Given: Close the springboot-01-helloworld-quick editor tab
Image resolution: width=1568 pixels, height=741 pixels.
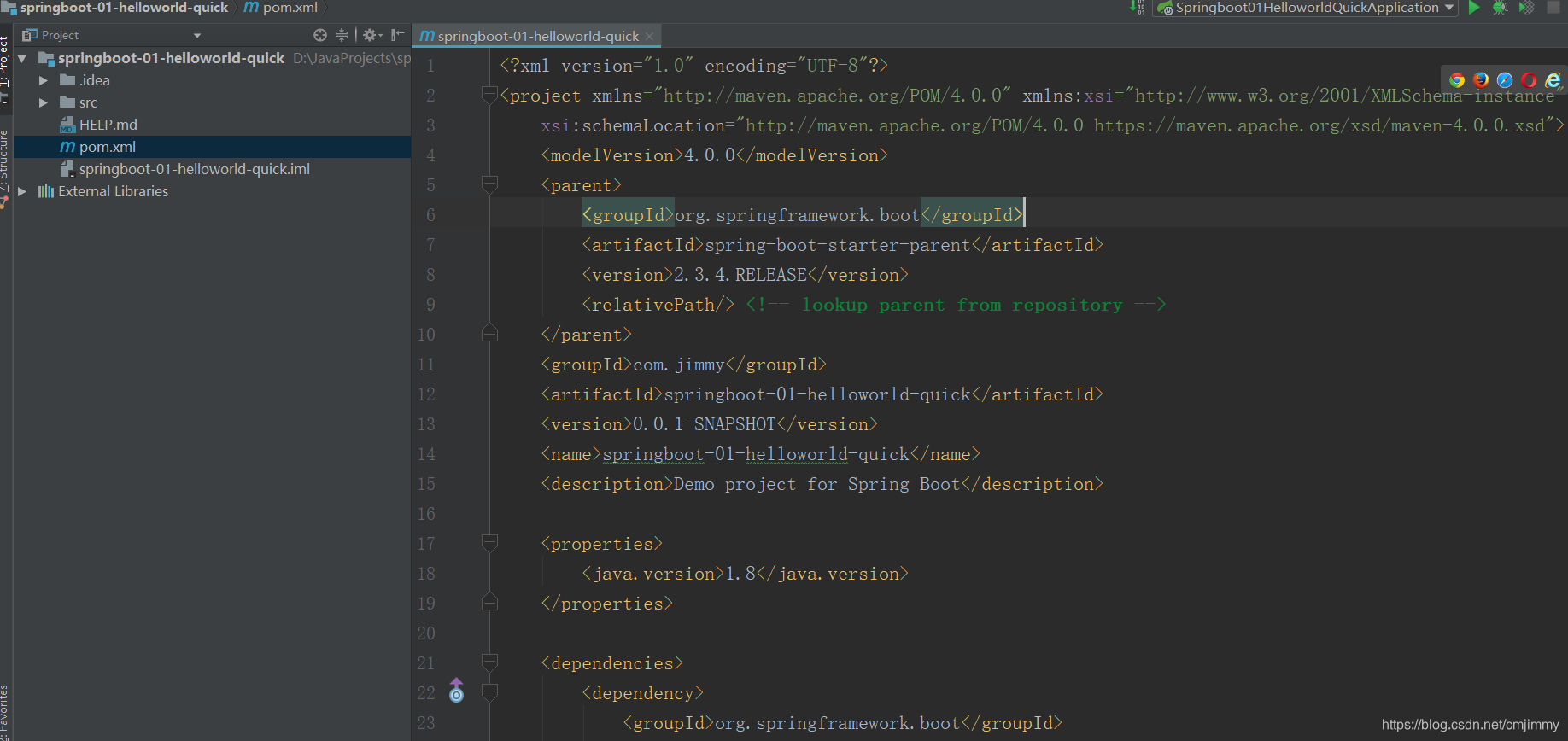Looking at the screenshot, I should coord(650,36).
